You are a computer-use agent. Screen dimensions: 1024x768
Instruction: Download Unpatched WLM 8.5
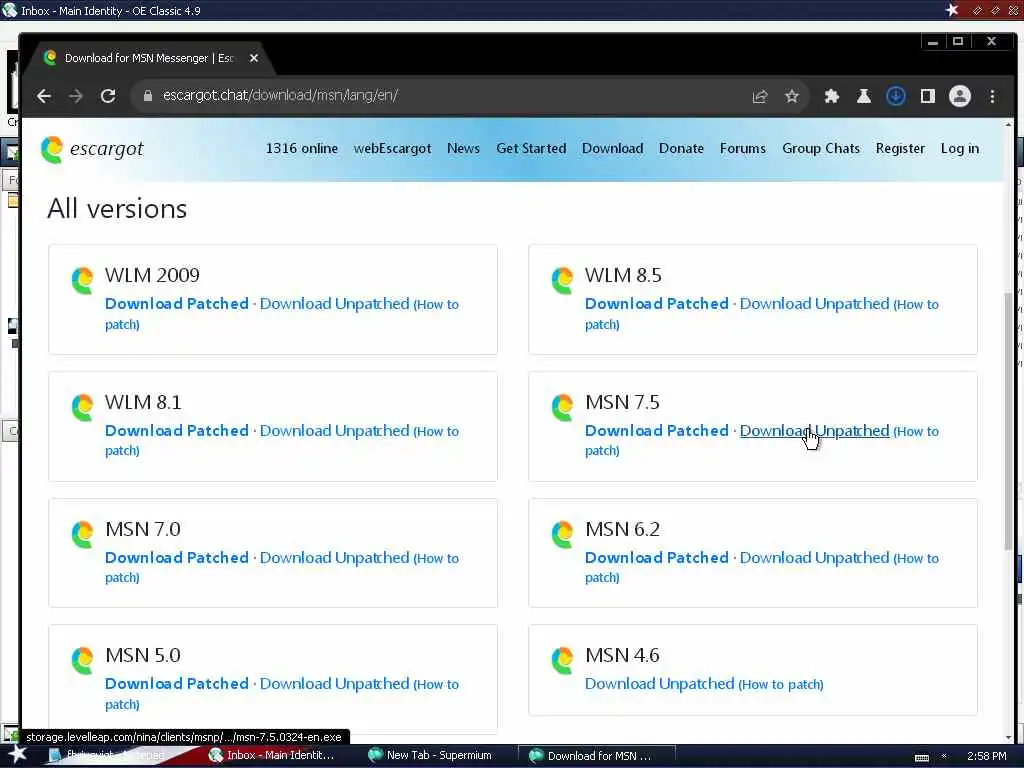click(x=814, y=304)
